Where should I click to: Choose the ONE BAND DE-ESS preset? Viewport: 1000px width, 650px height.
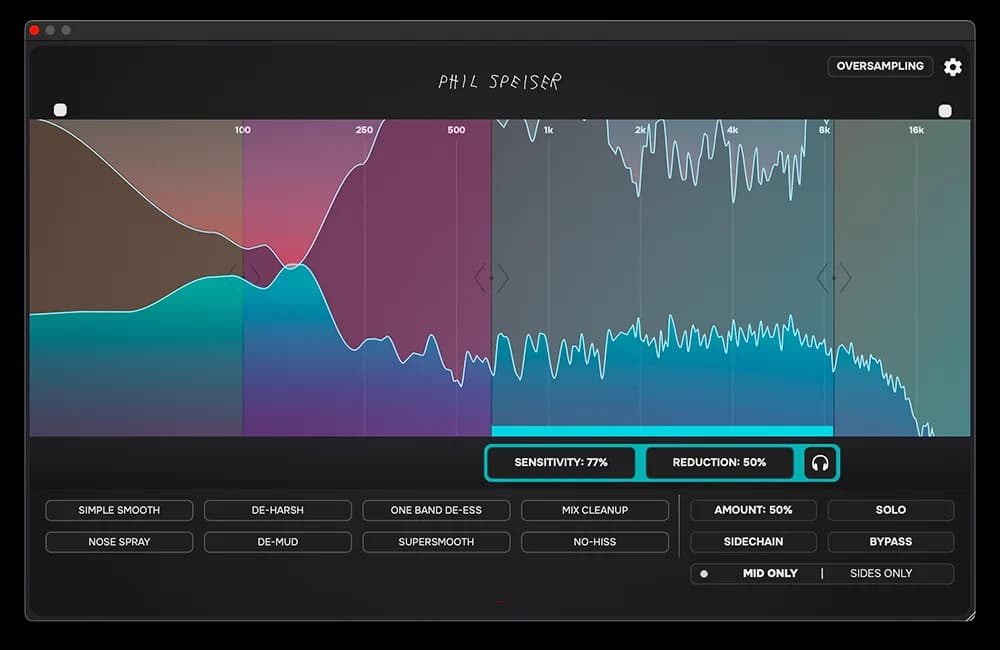point(436,510)
